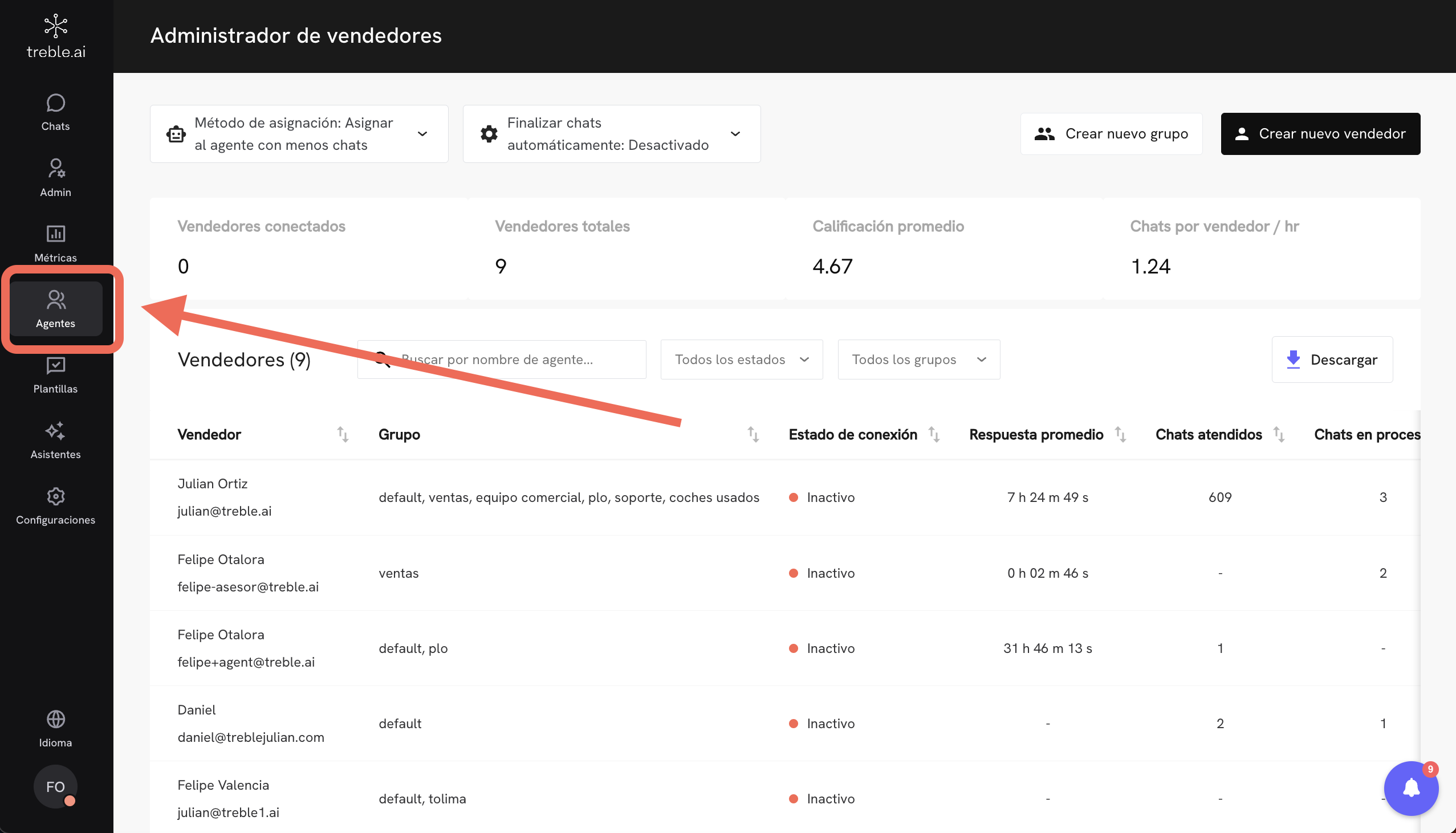Viewport: 1456px width, 833px height.
Task: Click email daniel@treblejulian.com
Action: coord(251,737)
